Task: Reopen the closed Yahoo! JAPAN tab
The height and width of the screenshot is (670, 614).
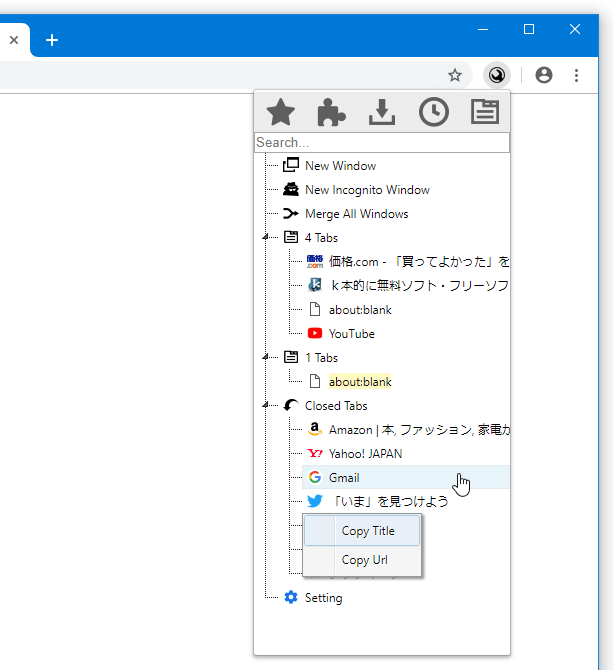Action: pos(365,453)
